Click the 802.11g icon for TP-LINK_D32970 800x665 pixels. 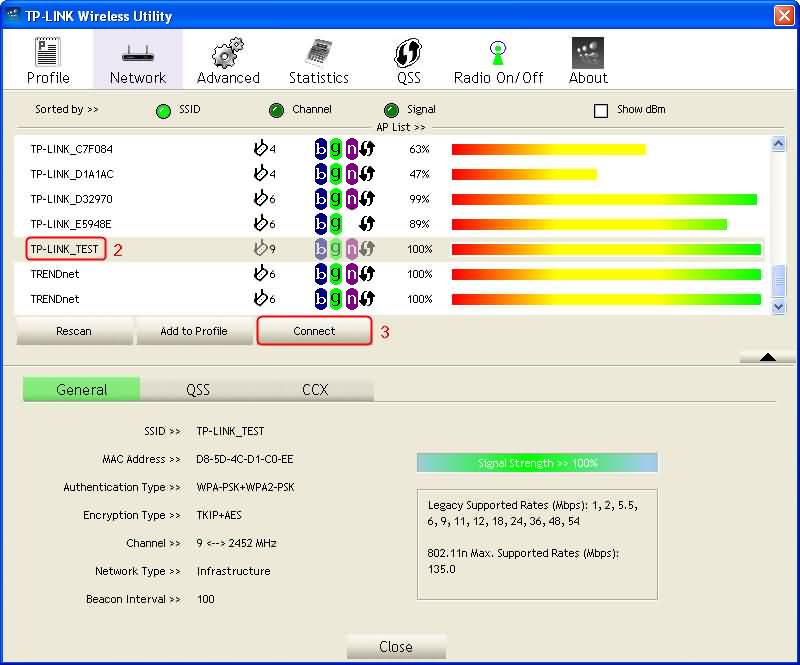pyautogui.click(x=335, y=199)
